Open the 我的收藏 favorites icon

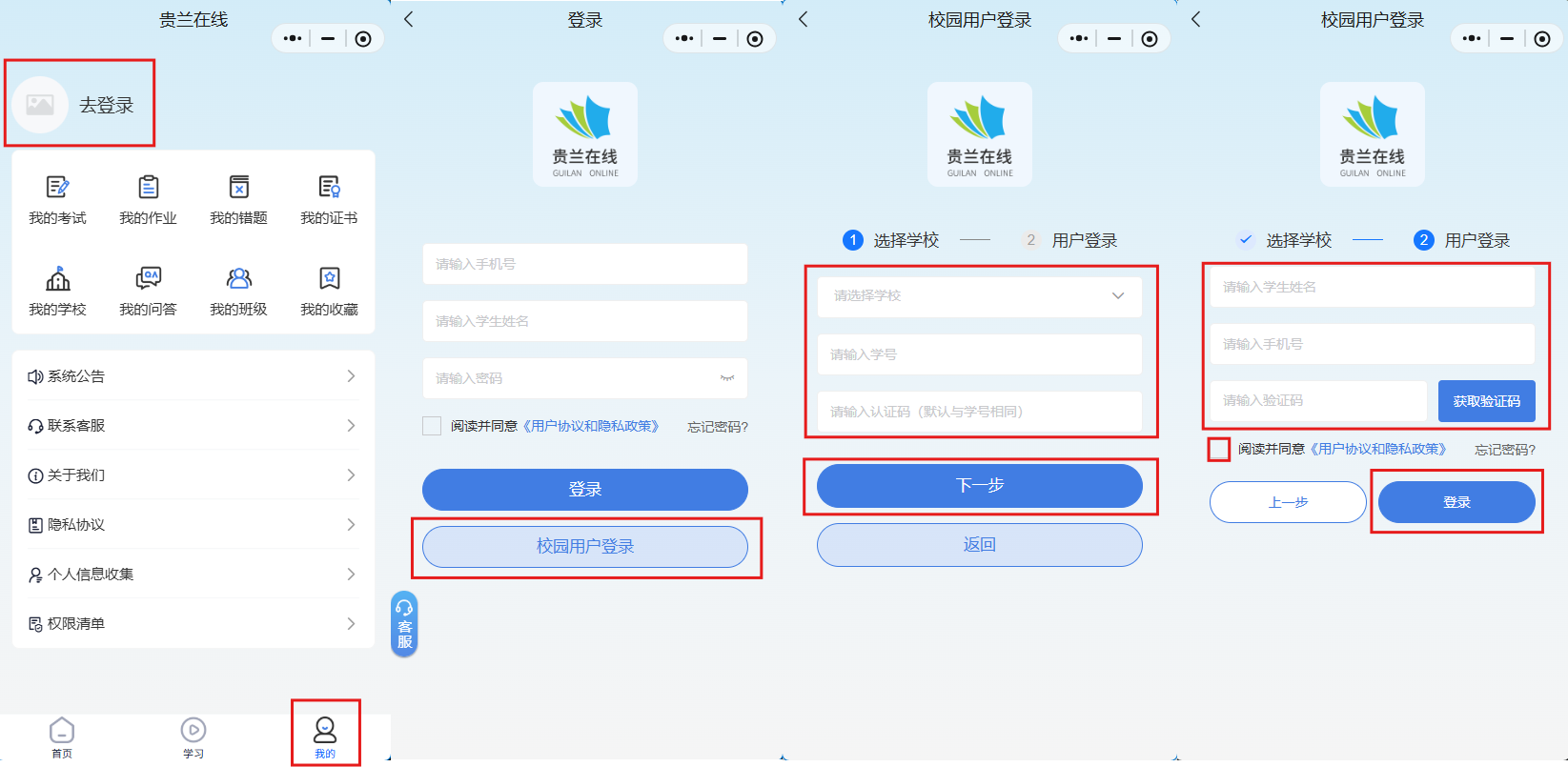tap(329, 279)
